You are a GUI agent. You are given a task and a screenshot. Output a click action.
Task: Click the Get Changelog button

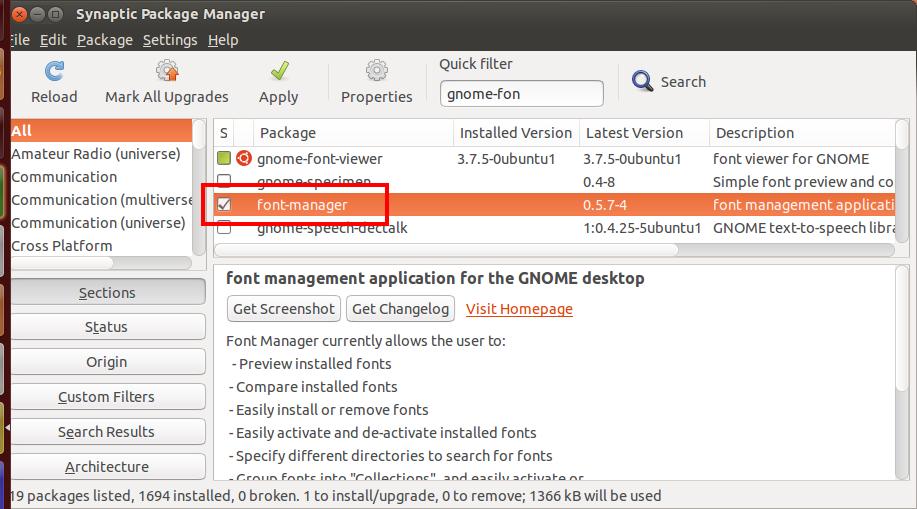401,309
